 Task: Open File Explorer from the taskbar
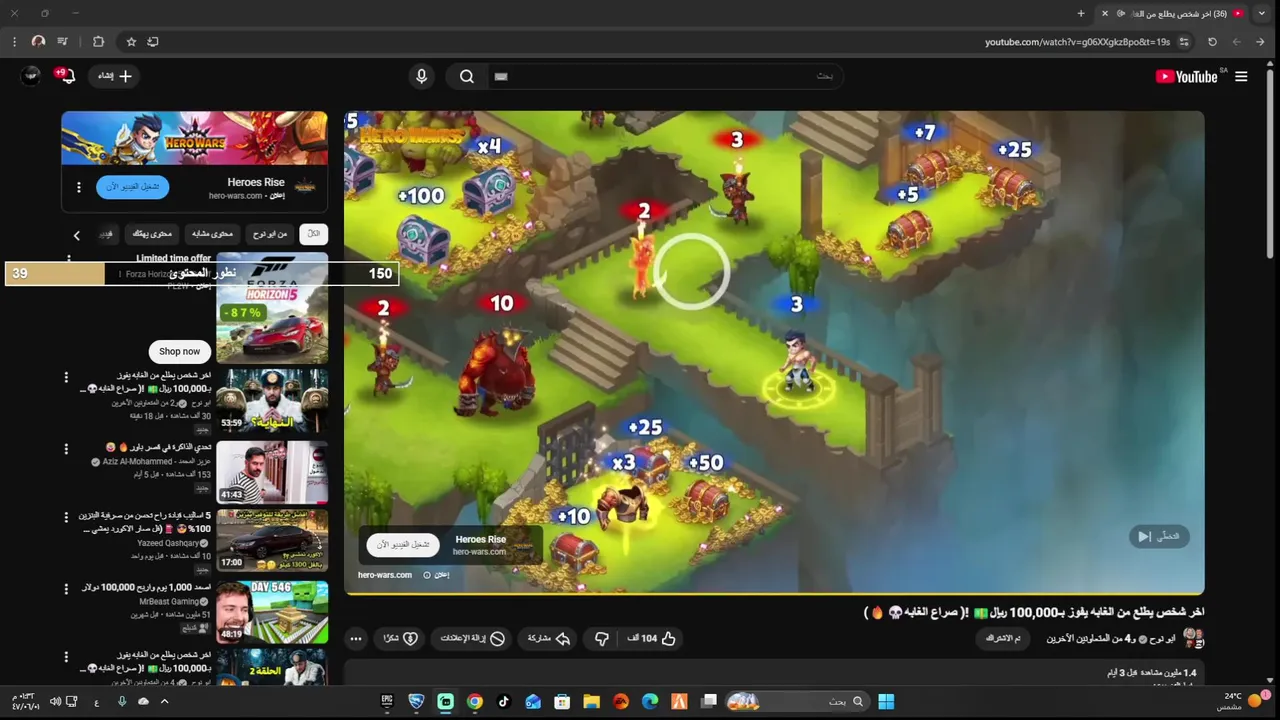click(x=591, y=702)
